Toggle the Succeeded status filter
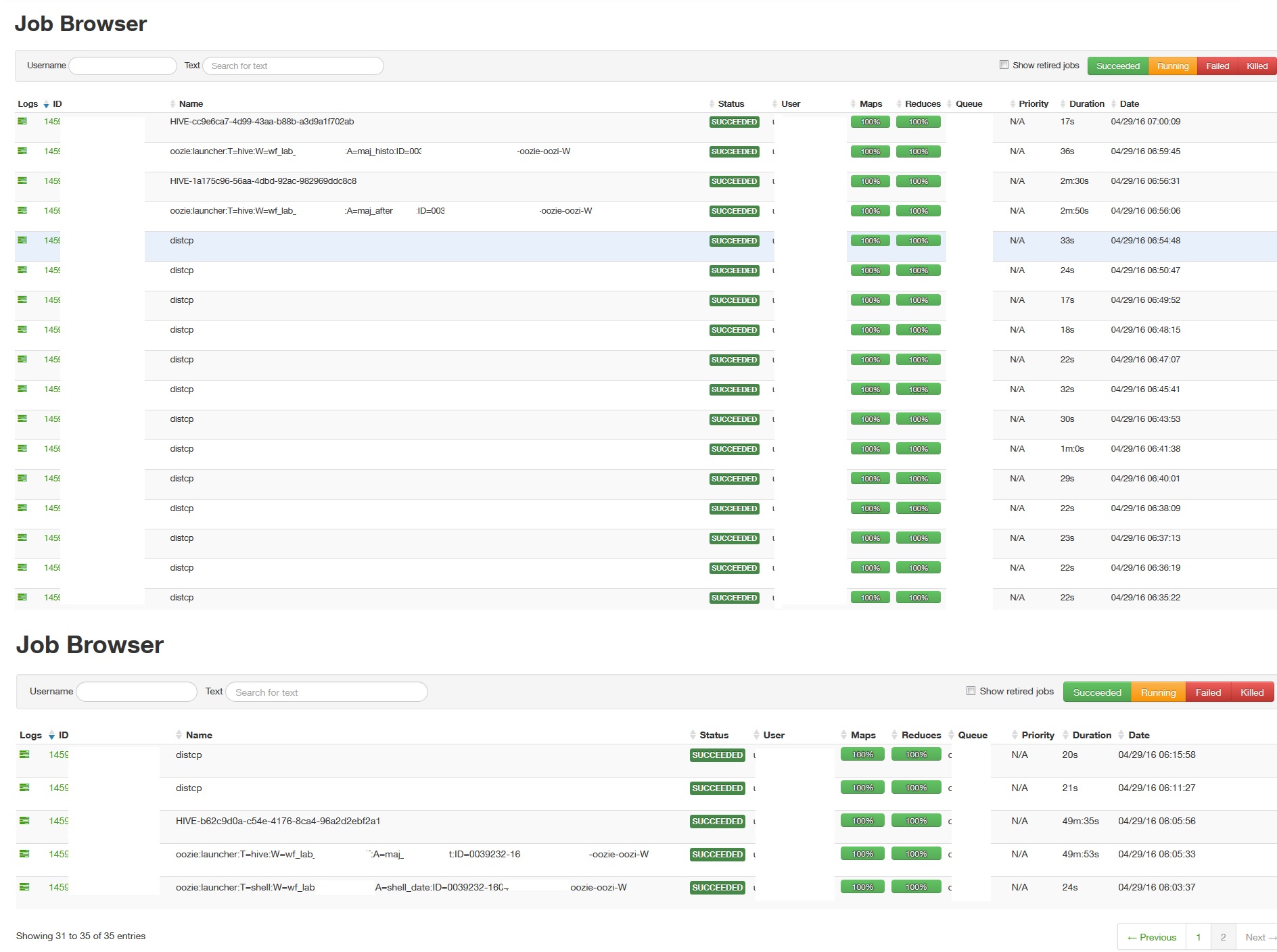1277x952 pixels. [1117, 66]
